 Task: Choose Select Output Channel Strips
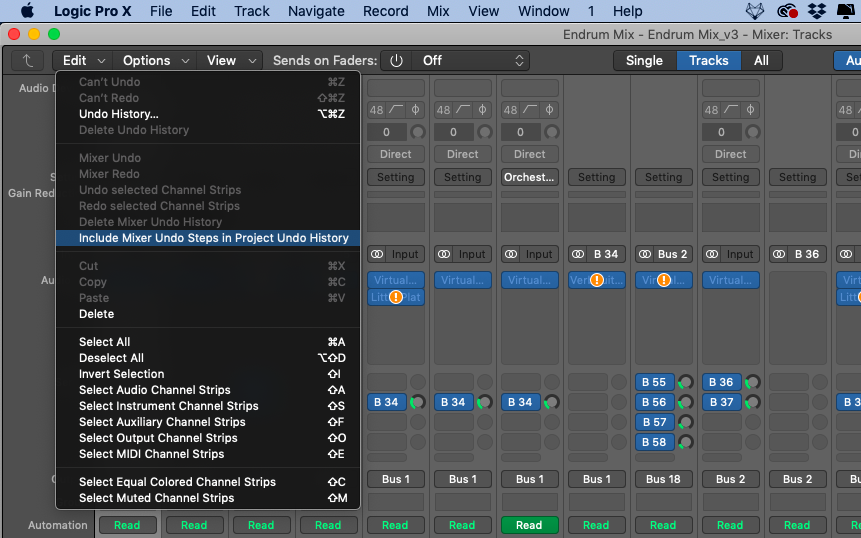(x=208, y=438)
